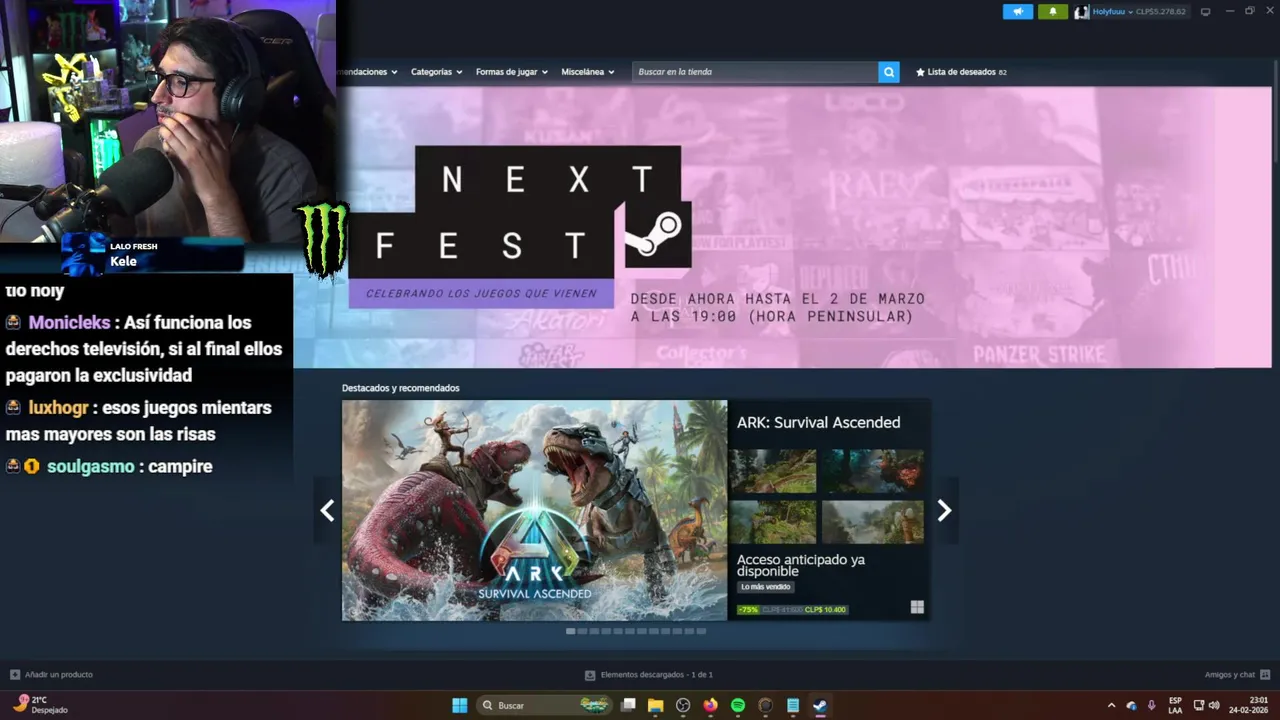Screen dimensions: 1280x720
Task: Switch Steam to Big Picture mode icon
Action: [1205, 12]
